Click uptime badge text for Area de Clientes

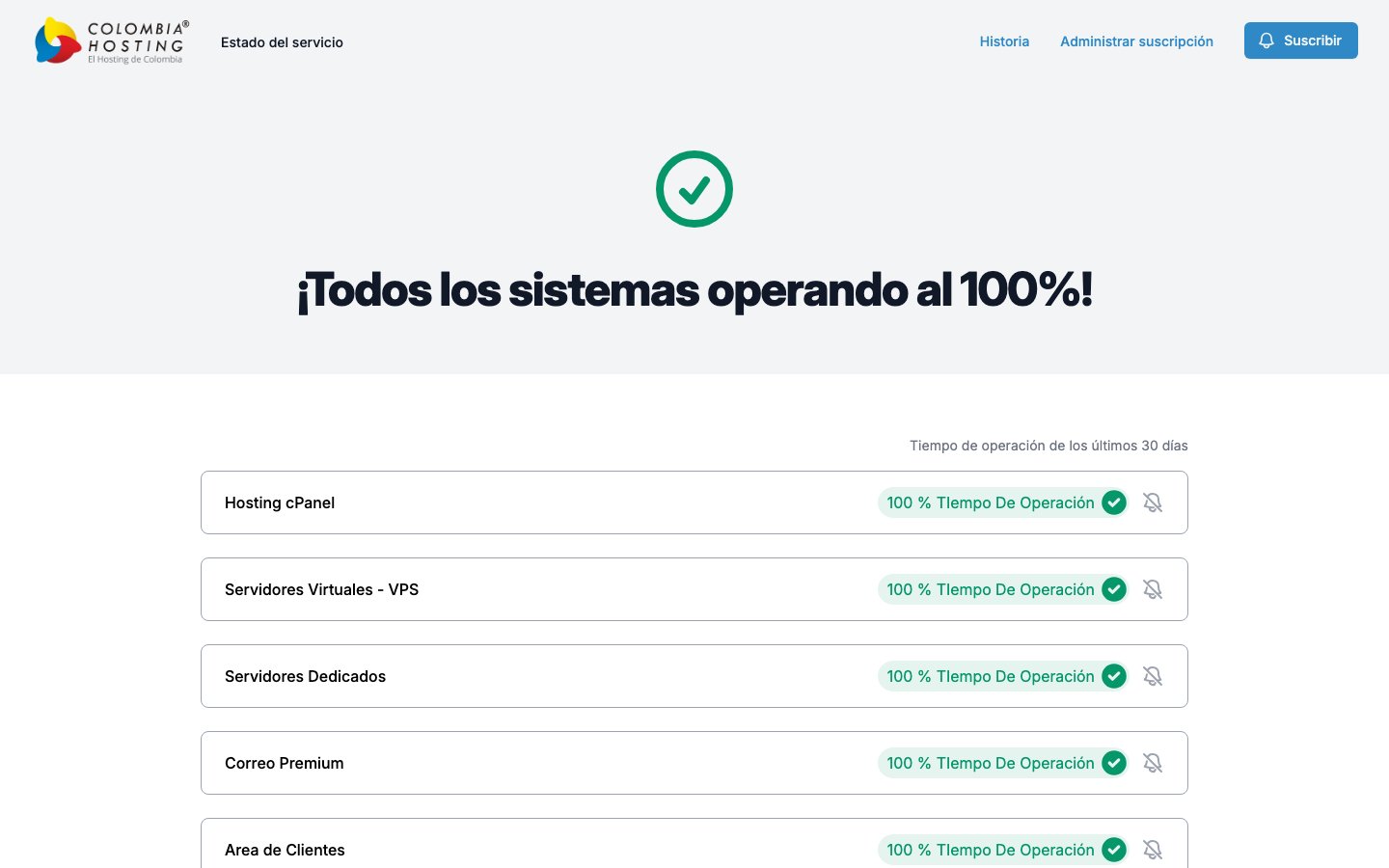[991, 850]
